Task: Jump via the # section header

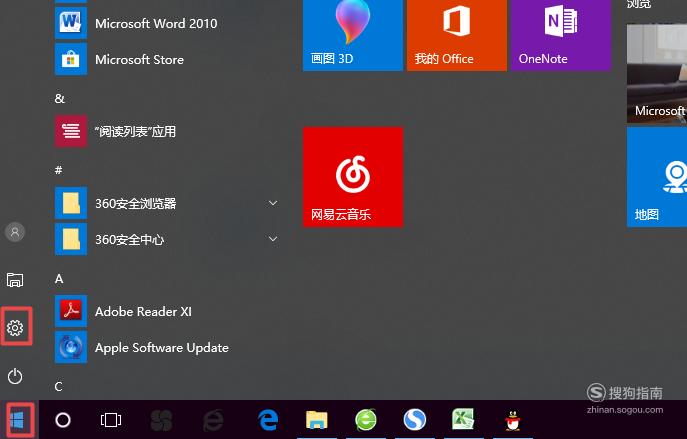Action: pos(59,170)
